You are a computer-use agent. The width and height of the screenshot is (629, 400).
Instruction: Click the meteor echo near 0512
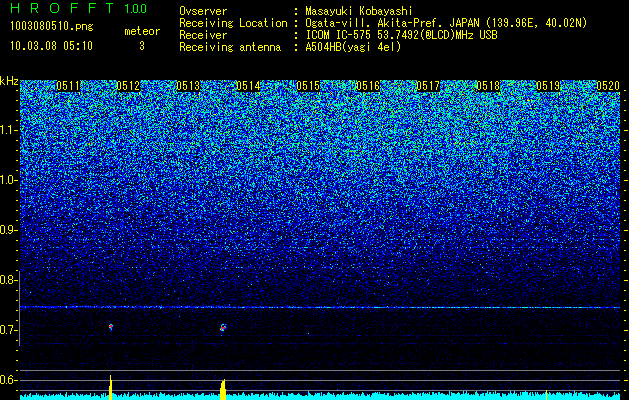pyautogui.click(x=111, y=327)
